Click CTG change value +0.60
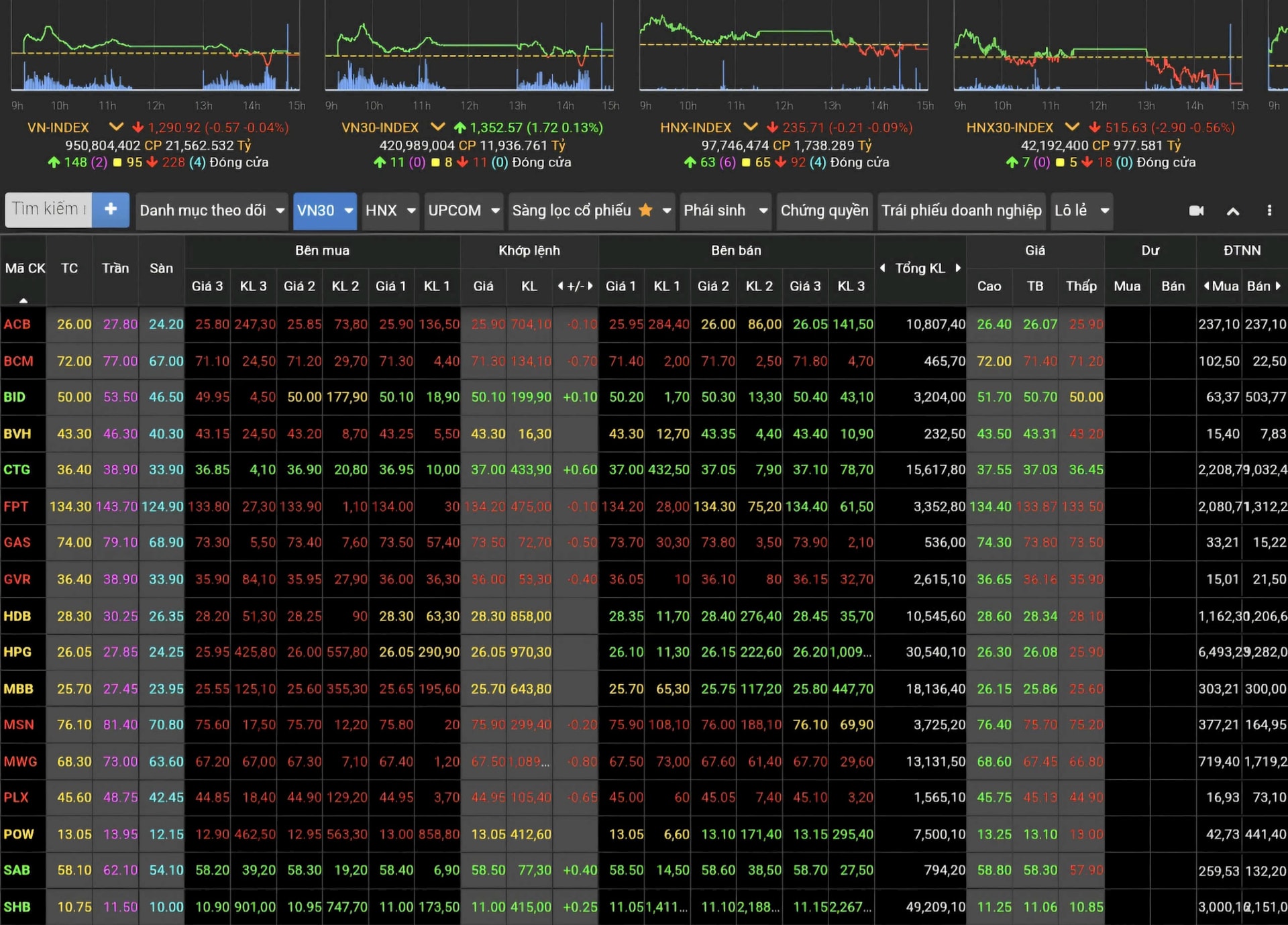Image resolution: width=1288 pixels, height=925 pixels. pos(580,470)
